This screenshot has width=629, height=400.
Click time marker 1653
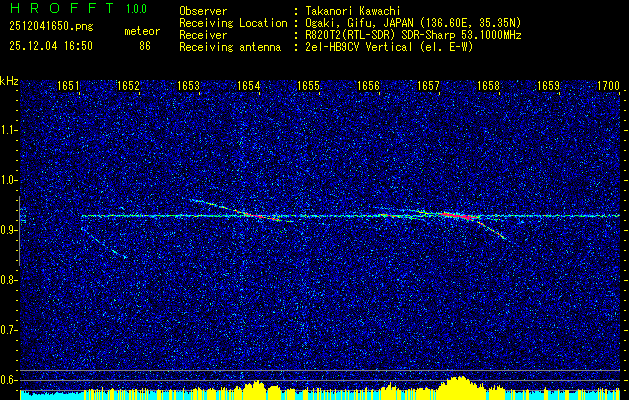click(x=188, y=85)
